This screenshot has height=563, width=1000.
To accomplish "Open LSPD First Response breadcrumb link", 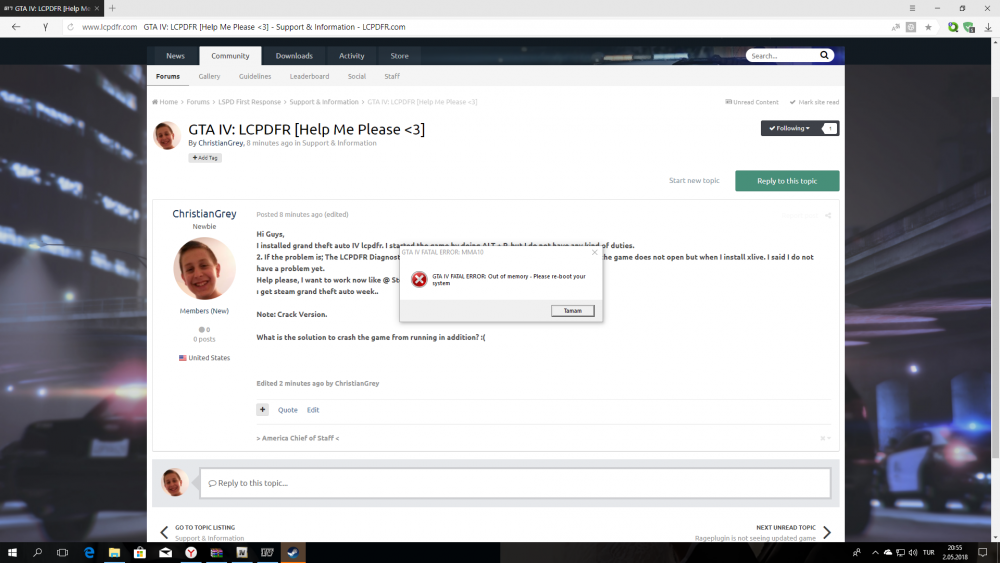I will click(x=249, y=102).
